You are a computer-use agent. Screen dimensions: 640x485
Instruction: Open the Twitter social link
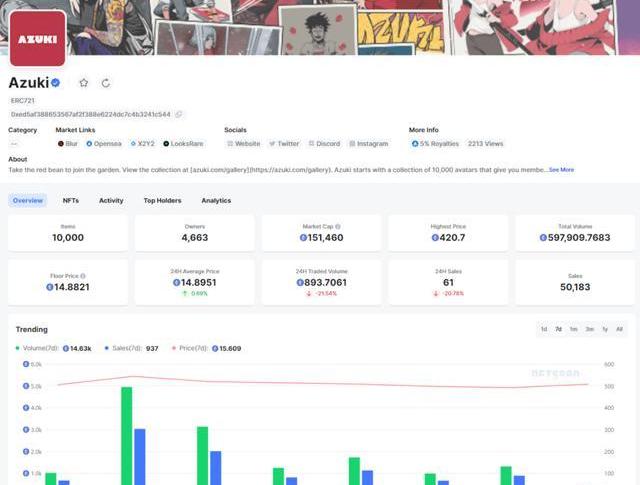pyautogui.click(x=284, y=144)
